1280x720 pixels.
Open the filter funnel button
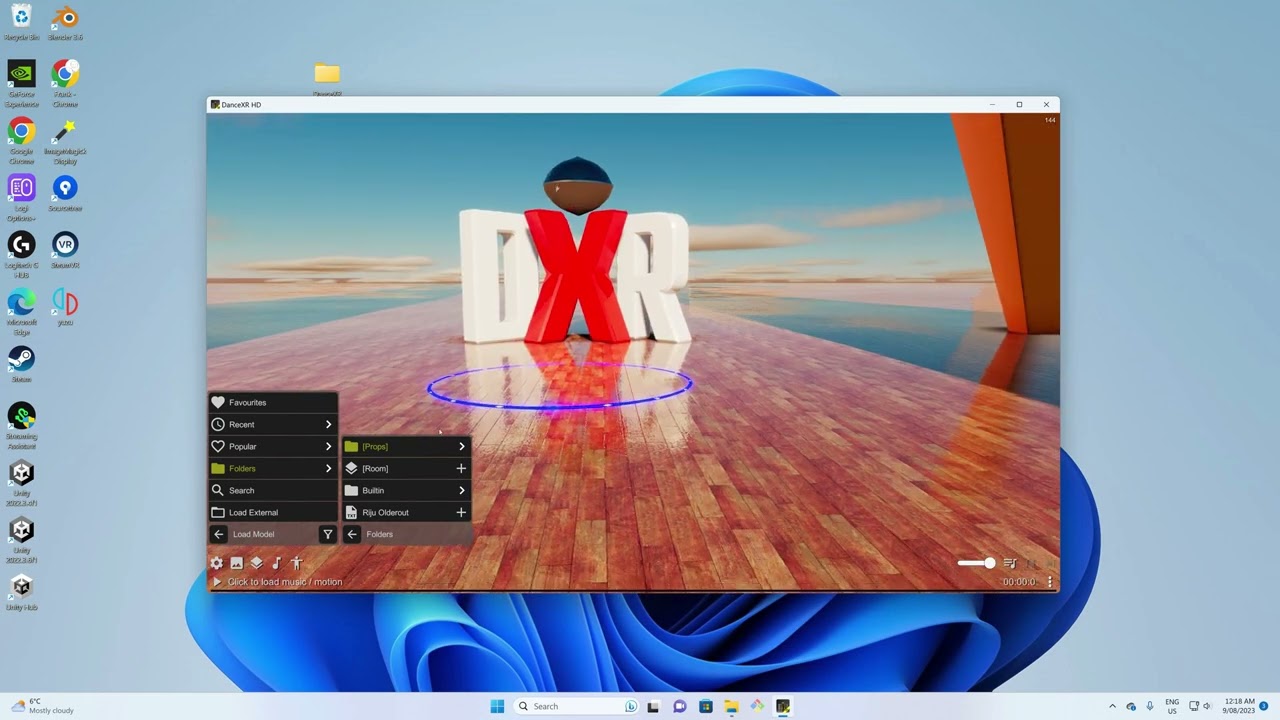(327, 534)
